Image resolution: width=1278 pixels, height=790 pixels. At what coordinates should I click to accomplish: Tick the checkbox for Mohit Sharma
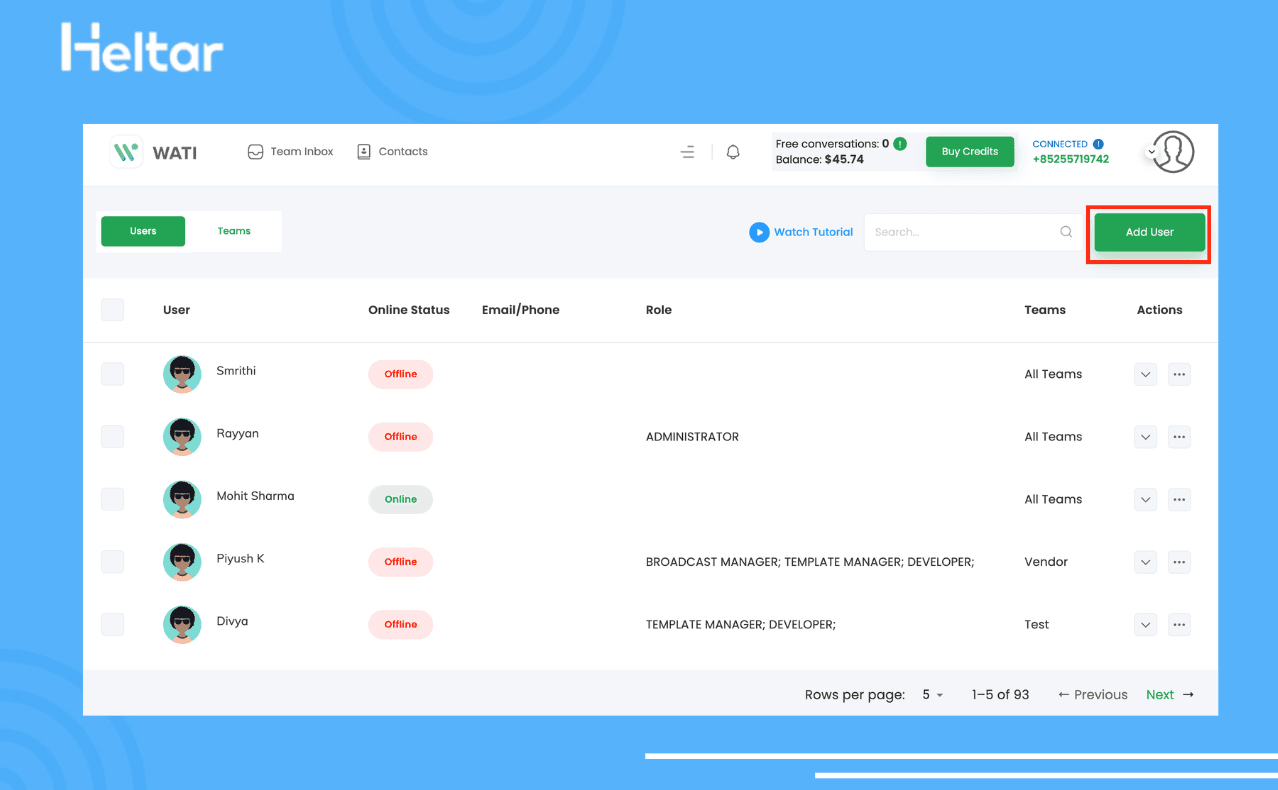coord(113,499)
